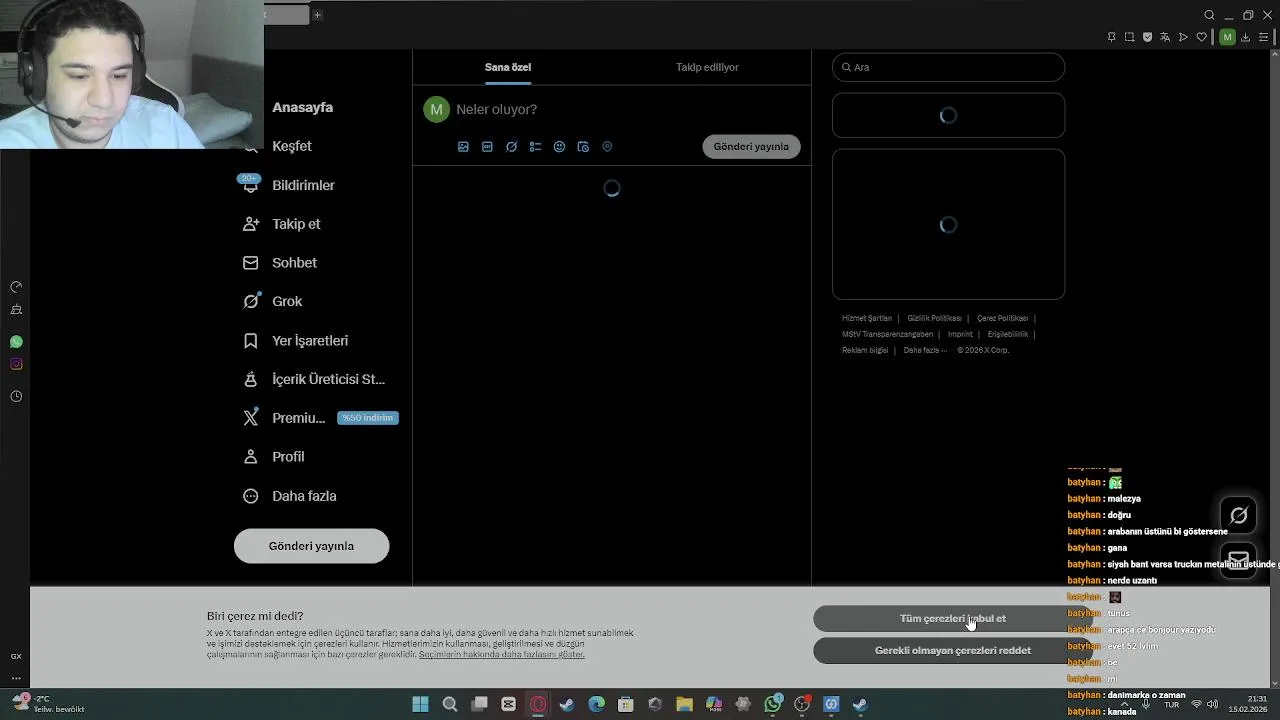Open history clock in browser sidebar

pyautogui.click(x=16, y=396)
